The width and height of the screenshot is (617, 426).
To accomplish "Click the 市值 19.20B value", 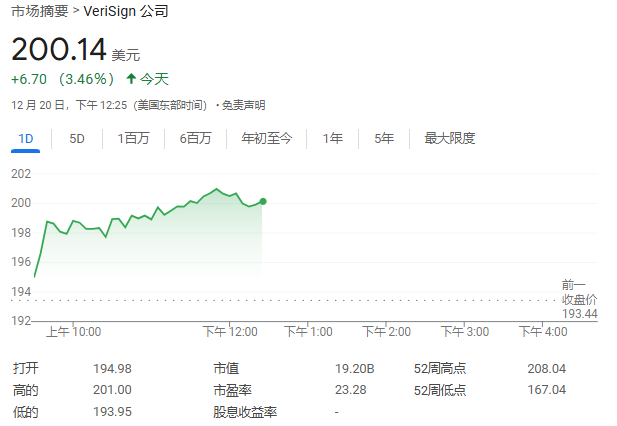I will point(353,368).
